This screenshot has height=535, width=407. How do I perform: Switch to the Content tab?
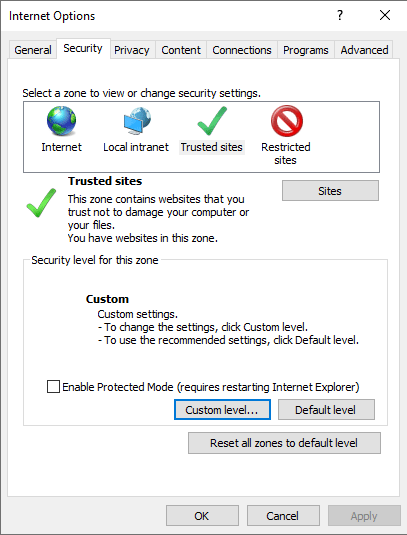point(181,50)
